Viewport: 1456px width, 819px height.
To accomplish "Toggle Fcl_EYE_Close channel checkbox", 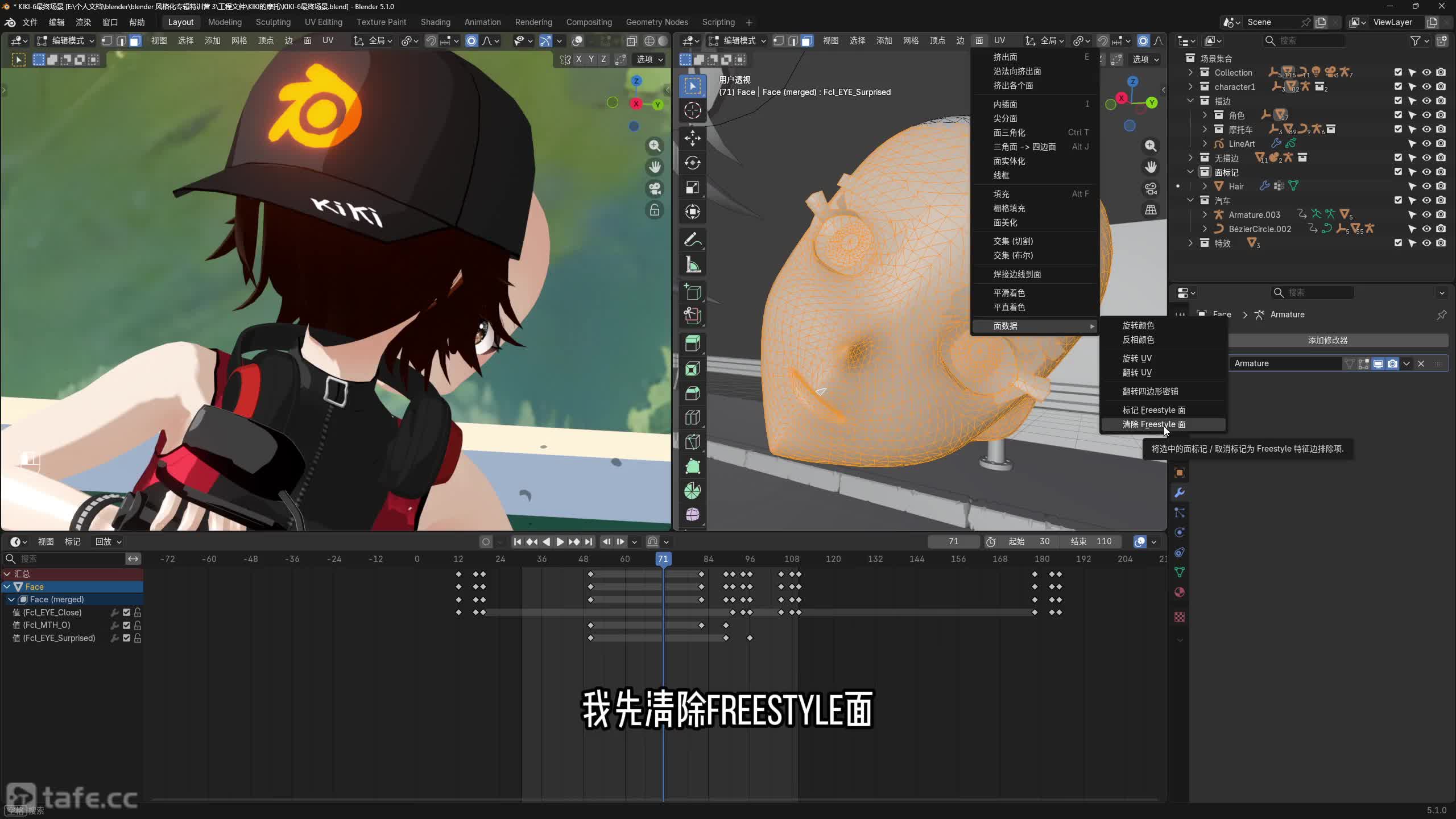I will coord(127,613).
